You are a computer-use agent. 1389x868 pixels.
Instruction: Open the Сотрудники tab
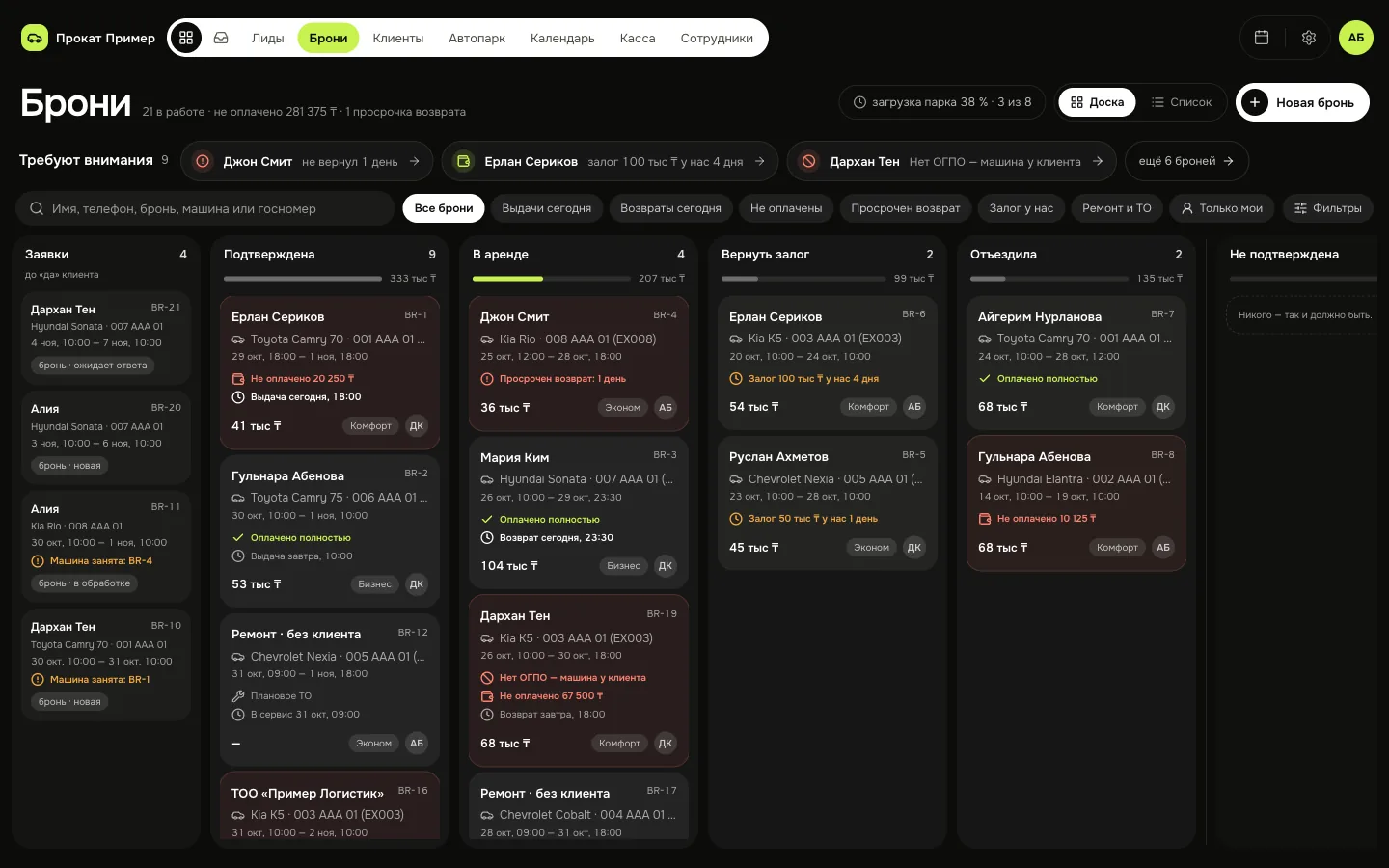pos(717,38)
